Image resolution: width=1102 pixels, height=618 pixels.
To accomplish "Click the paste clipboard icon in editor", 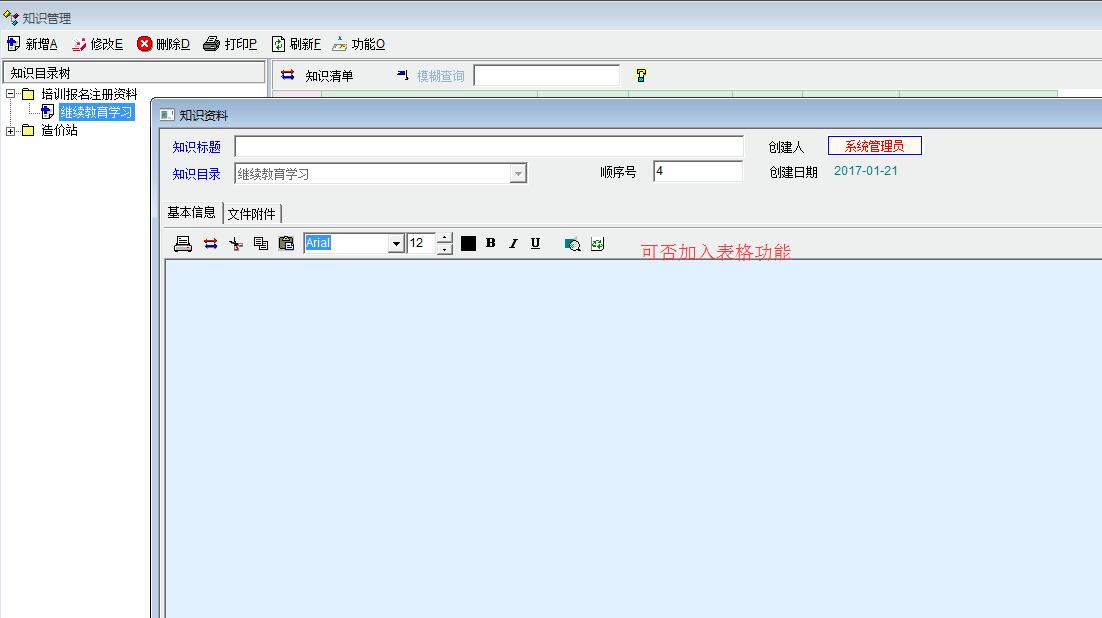I will [286, 243].
